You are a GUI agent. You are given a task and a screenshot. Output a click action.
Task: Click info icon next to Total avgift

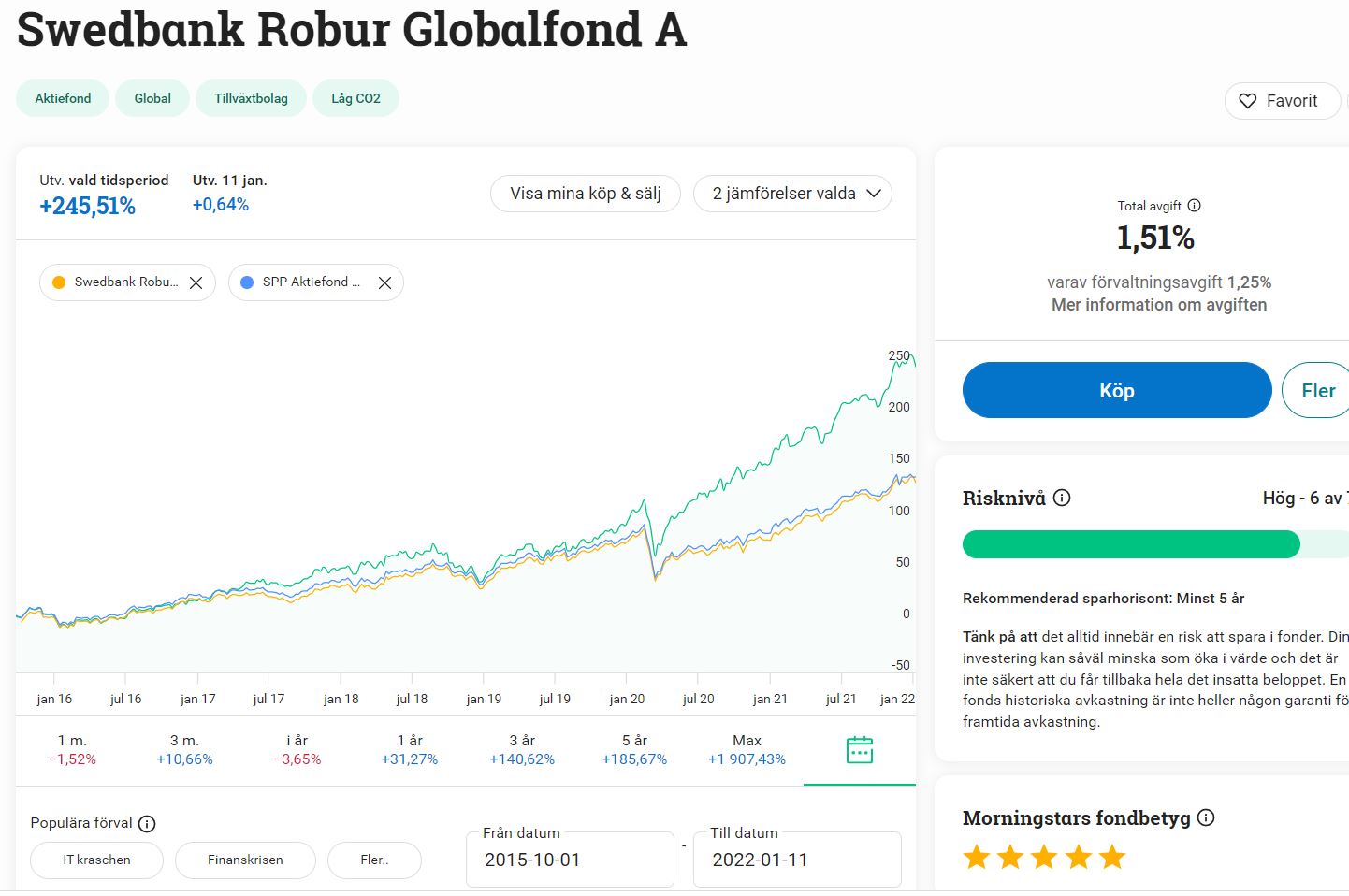click(x=1194, y=206)
